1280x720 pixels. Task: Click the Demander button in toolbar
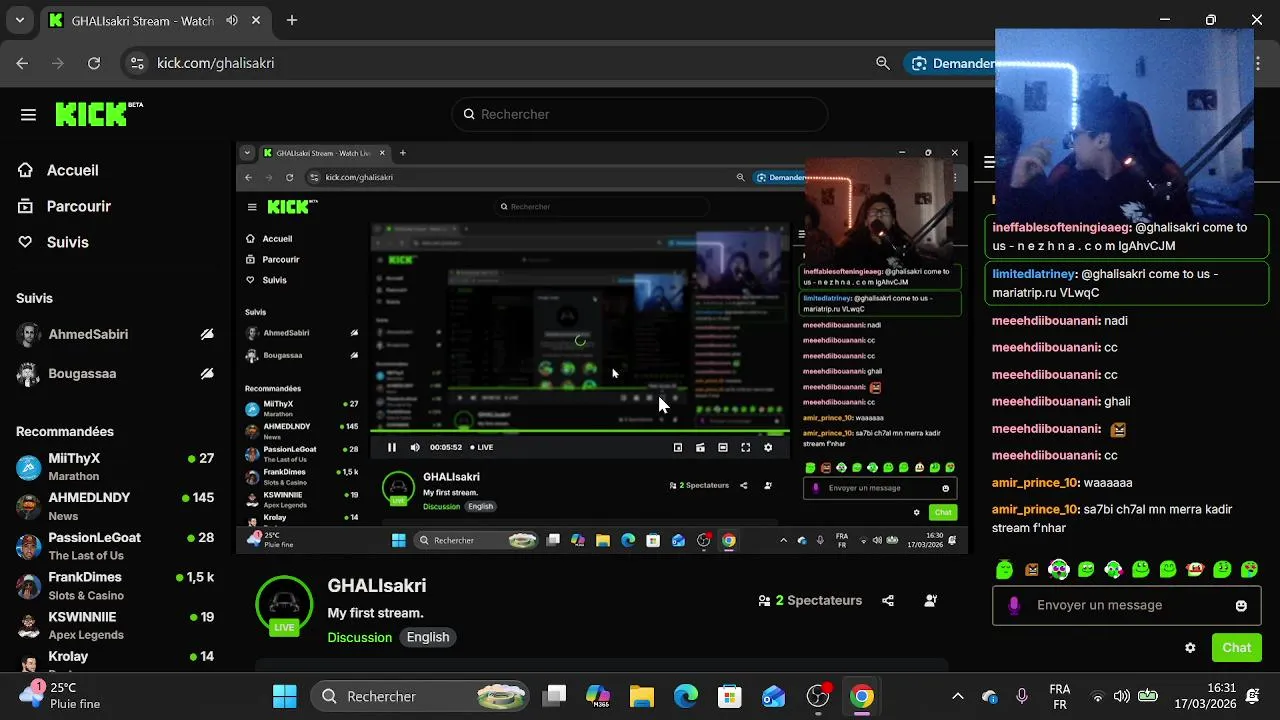point(952,63)
